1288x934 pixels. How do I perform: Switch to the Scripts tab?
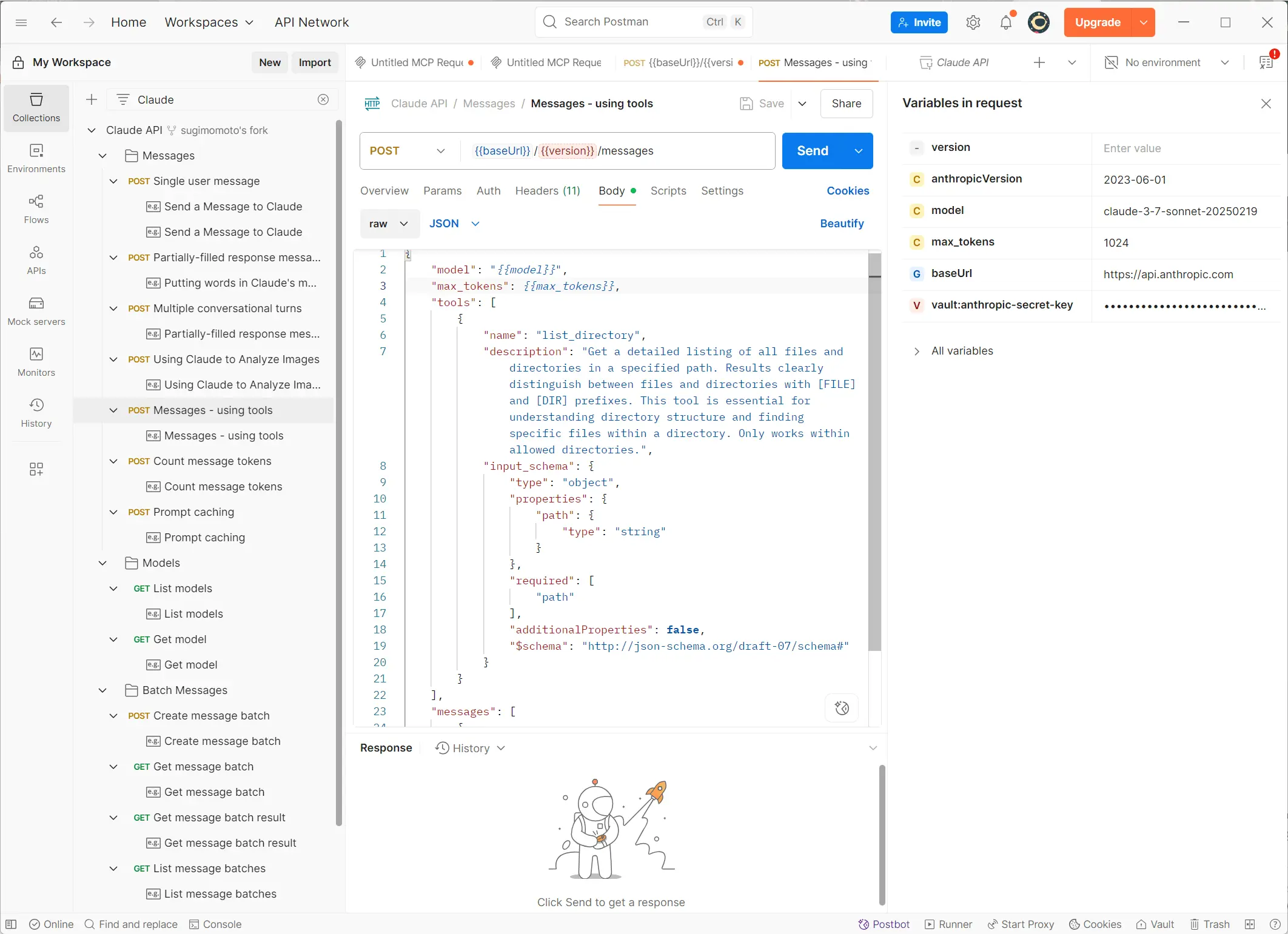pyautogui.click(x=668, y=191)
